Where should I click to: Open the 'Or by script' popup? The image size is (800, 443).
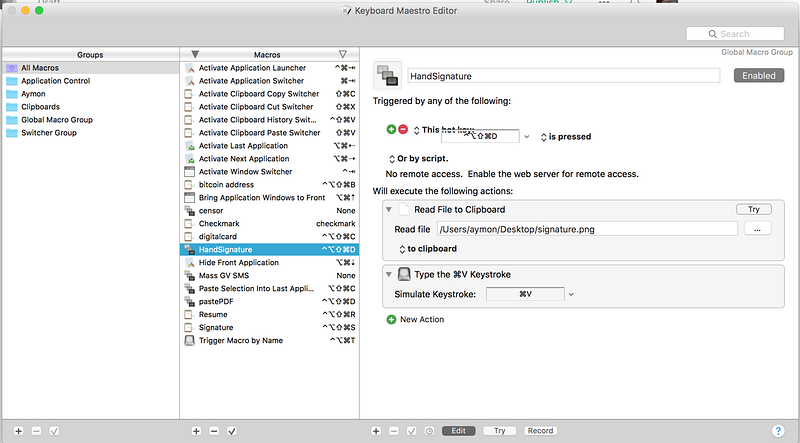point(418,159)
